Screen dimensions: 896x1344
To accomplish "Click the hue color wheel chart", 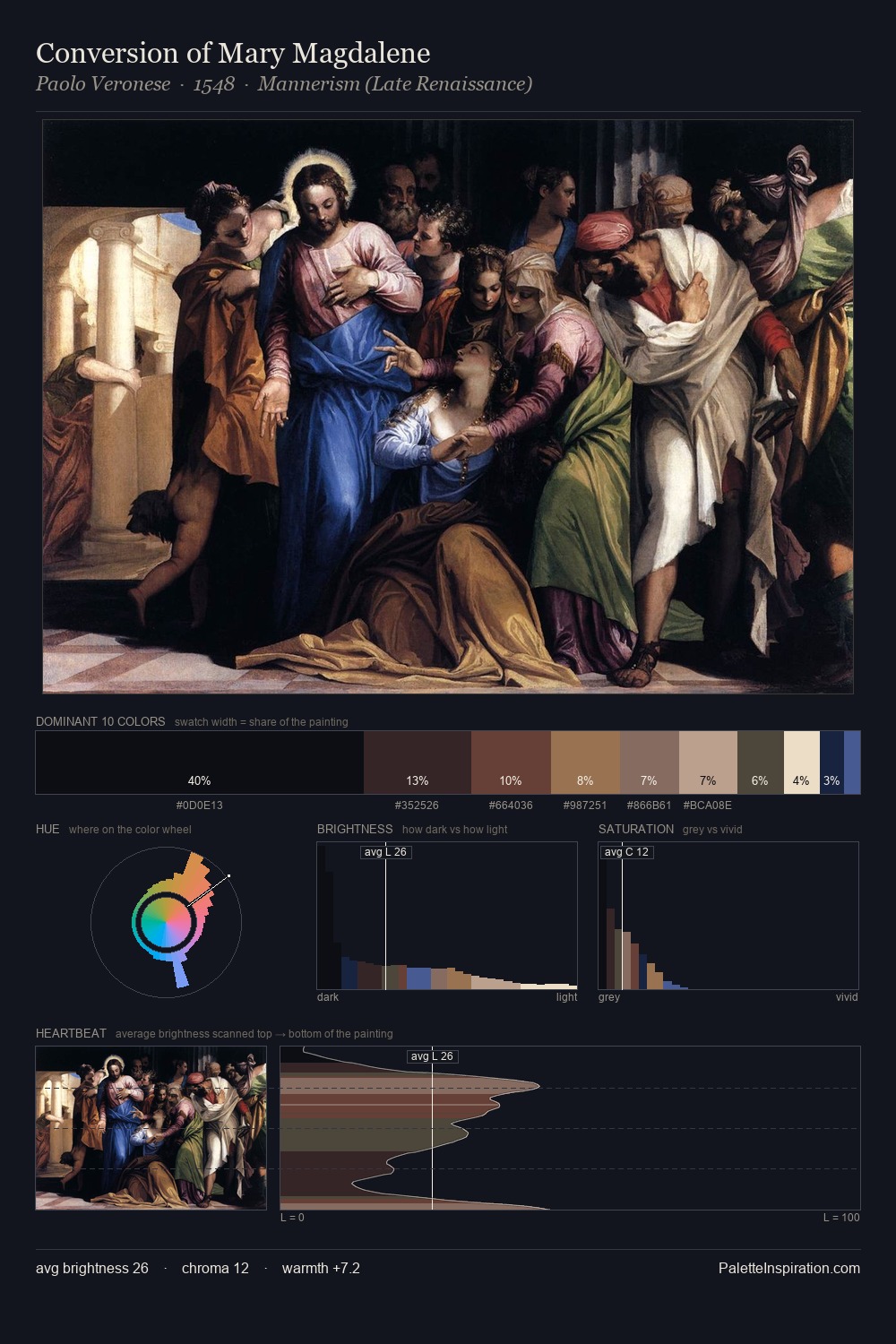I will [166, 921].
